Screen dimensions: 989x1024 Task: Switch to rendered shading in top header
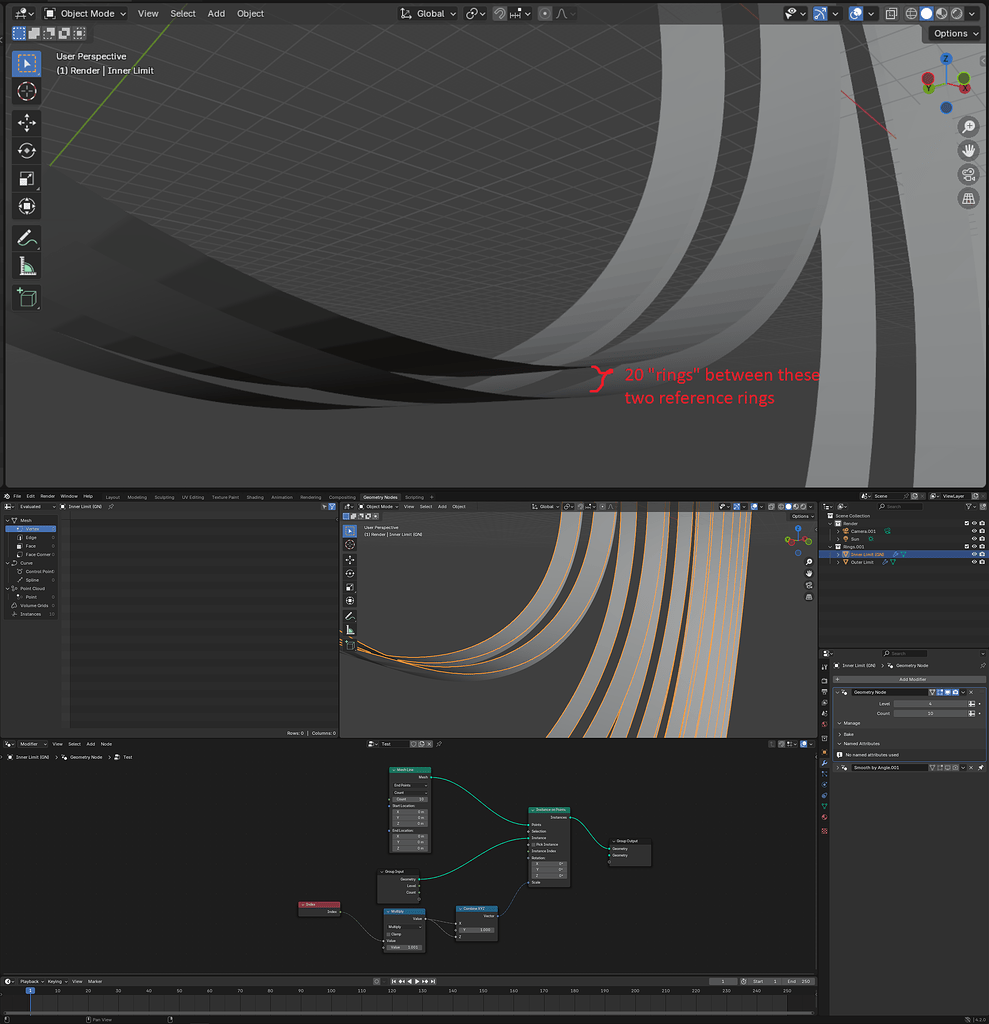(x=956, y=14)
